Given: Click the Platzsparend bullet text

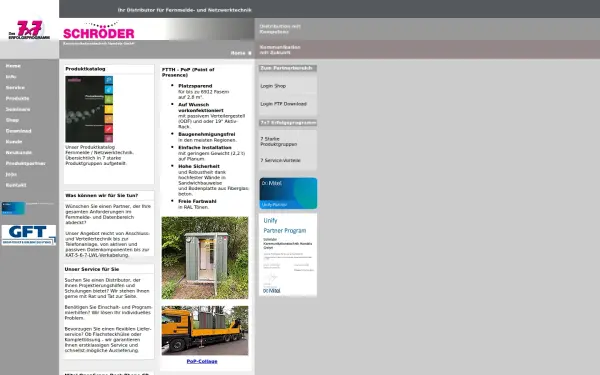Looking at the screenshot, I should click(x=195, y=86).
